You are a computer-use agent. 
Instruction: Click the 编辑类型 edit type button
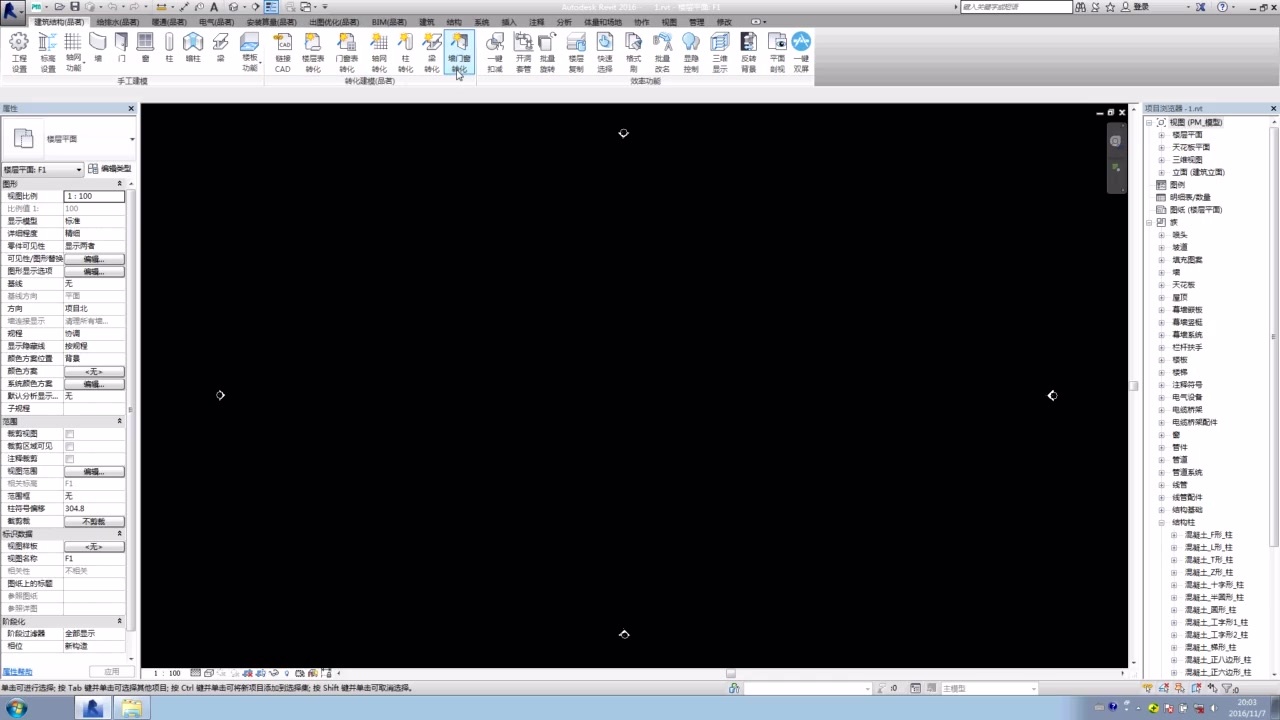(110, 169)
